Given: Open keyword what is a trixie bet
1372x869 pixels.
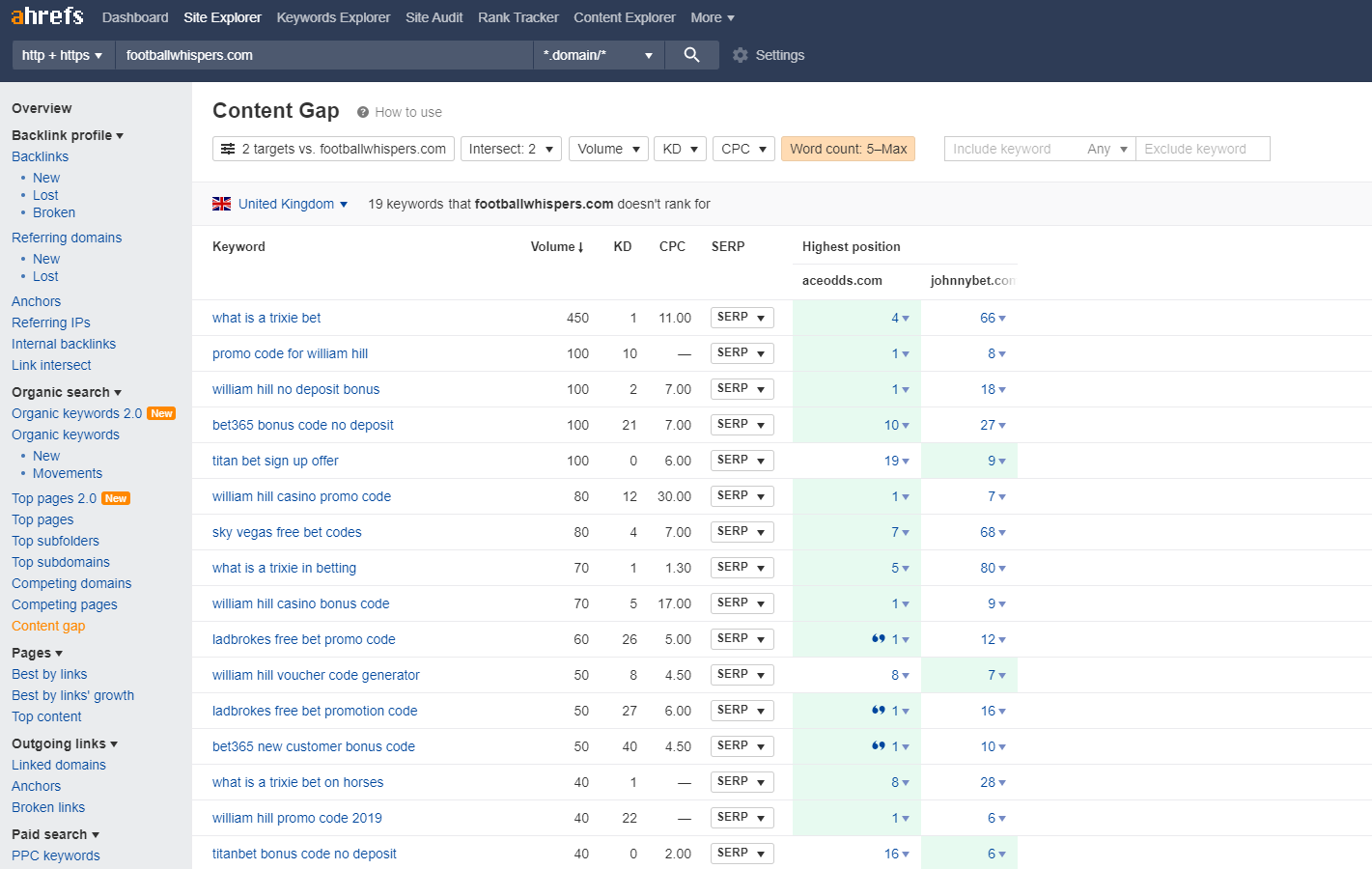Looking at the screenshot, I should click(x=266, y=318).
